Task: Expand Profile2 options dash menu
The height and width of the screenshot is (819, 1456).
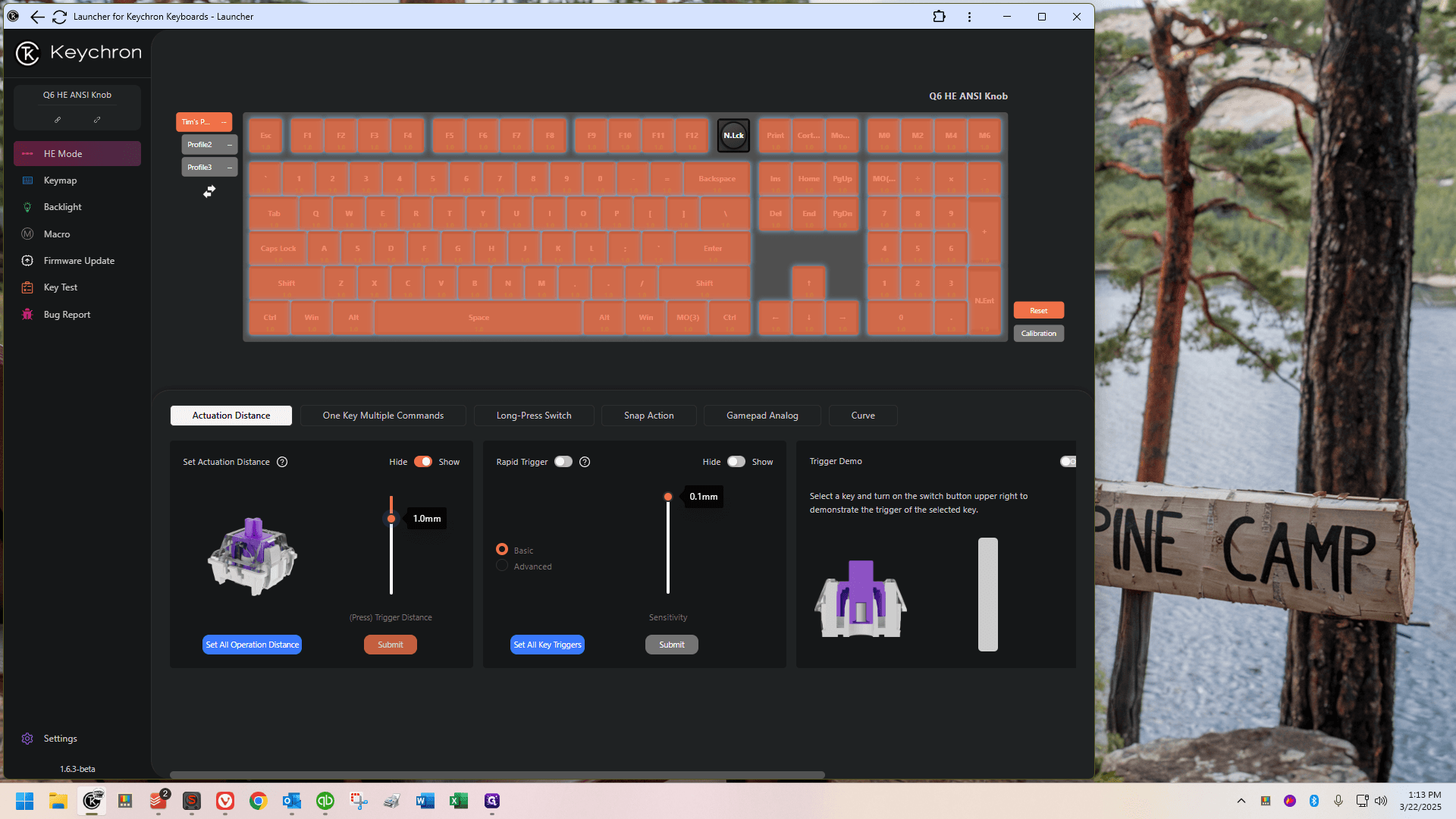Action: (230, 145)
